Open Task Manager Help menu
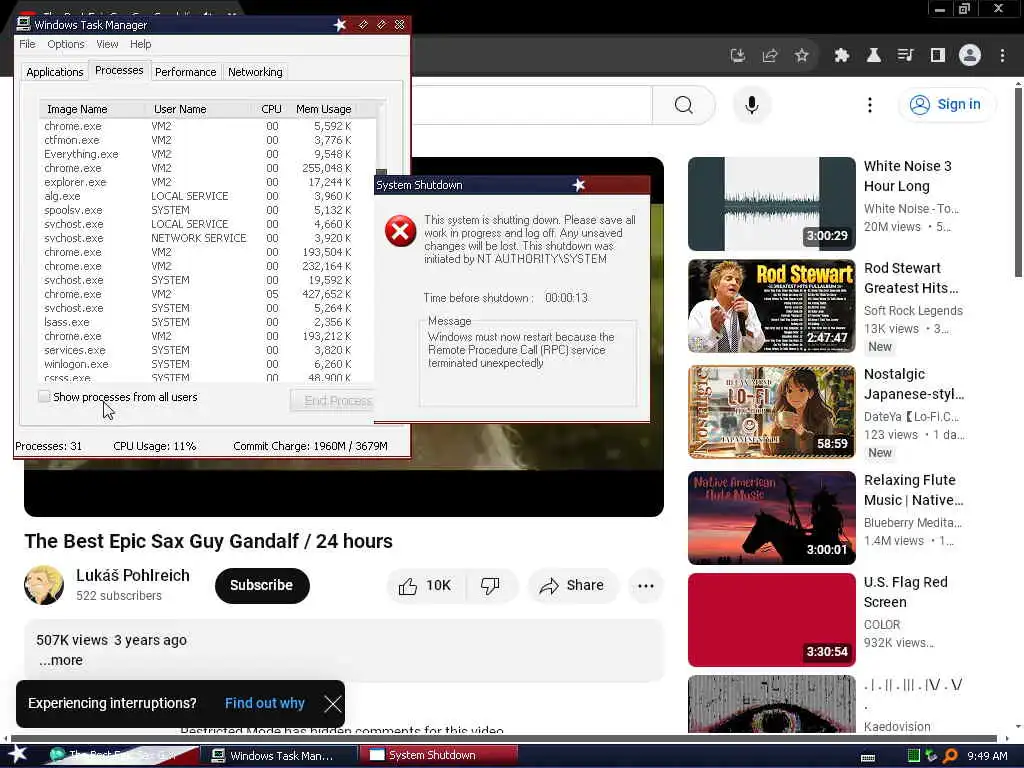The width and height of the screenshot is (1024, 768). 140,44
